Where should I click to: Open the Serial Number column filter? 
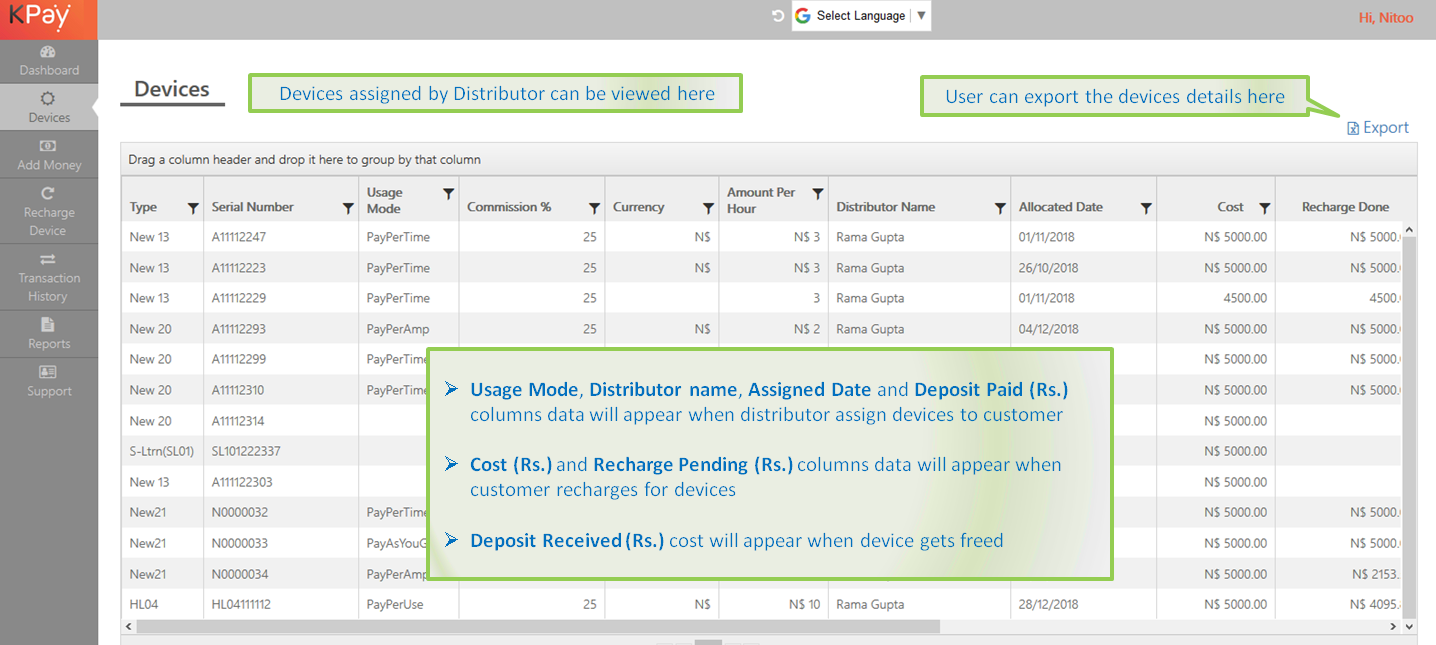(x=348, y=208)
